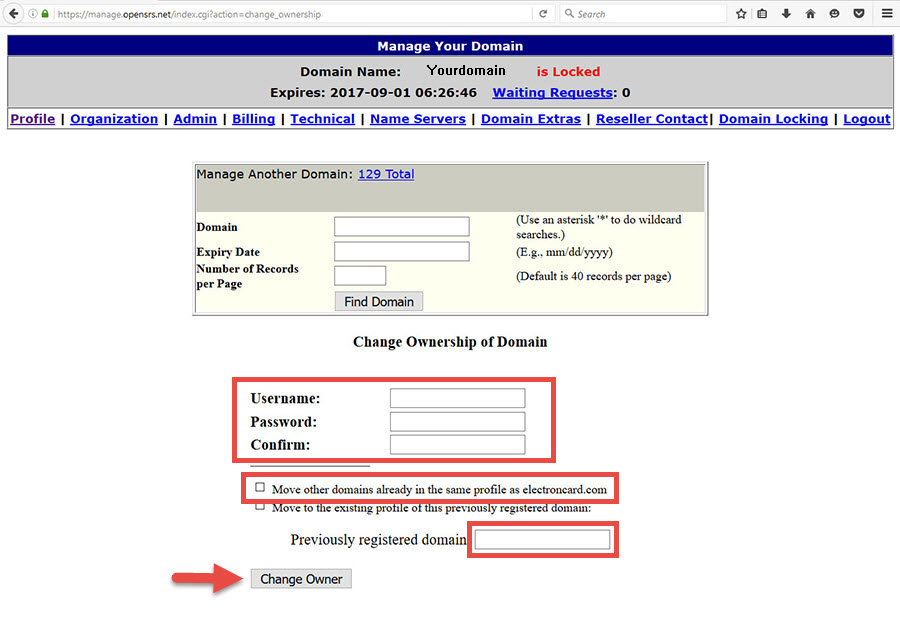Open the Domain Locking menu link
The image size is (900, 624).
(773, 119)
